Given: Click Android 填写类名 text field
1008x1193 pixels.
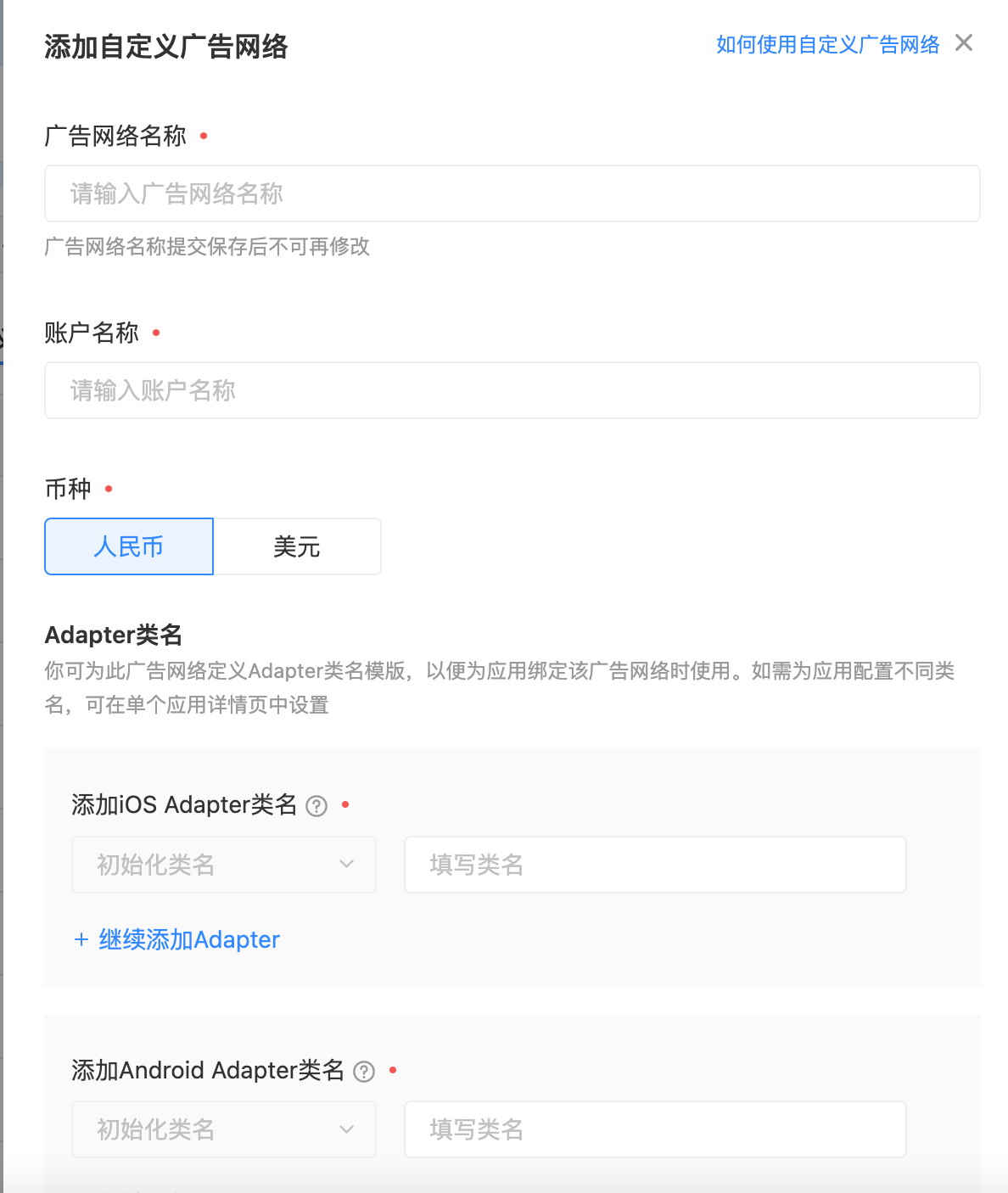Looking at the screenshot, I should [x=655, y=1129].
